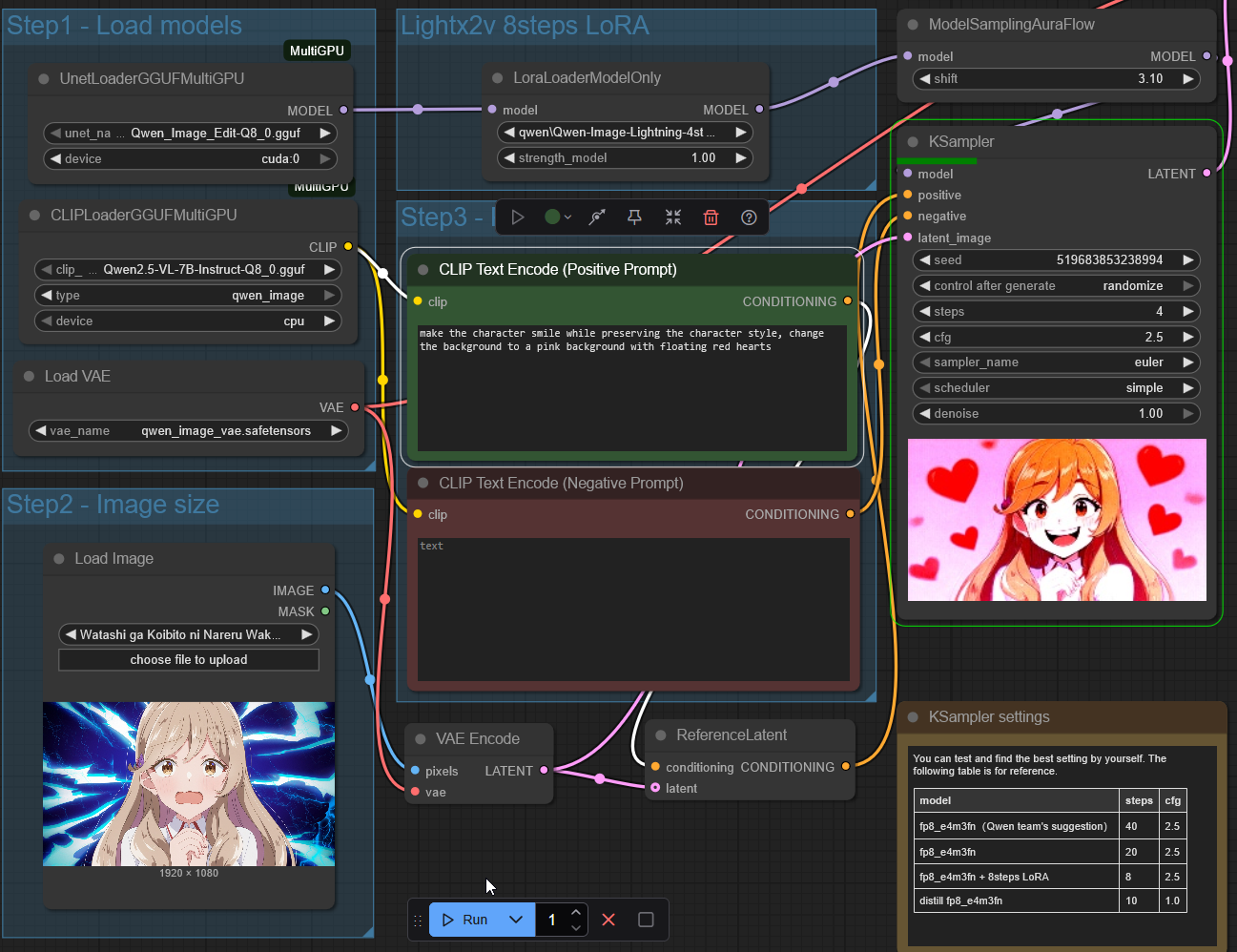Collapse the Load VAE node using its dot
The width and height of the screenshot is (1237, 952).
click(x=30, y=377)
